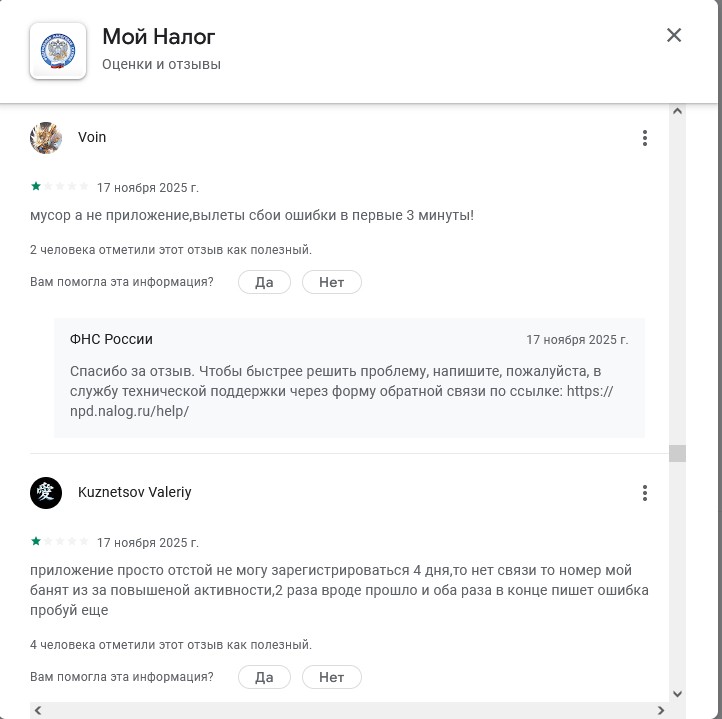Click the star rating on Voin's review
The height and width of the screenshot is (719, 722).
(60, 187)
